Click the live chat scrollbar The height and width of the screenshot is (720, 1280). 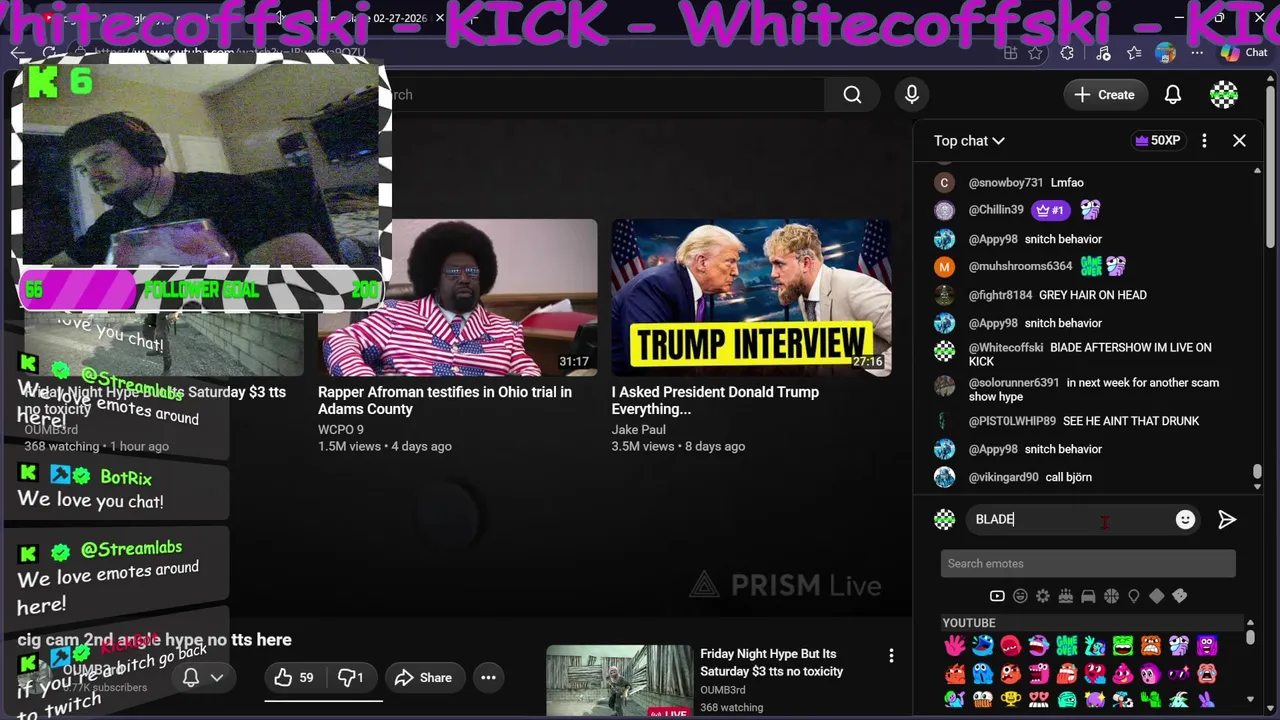[x=1257, y=472]
